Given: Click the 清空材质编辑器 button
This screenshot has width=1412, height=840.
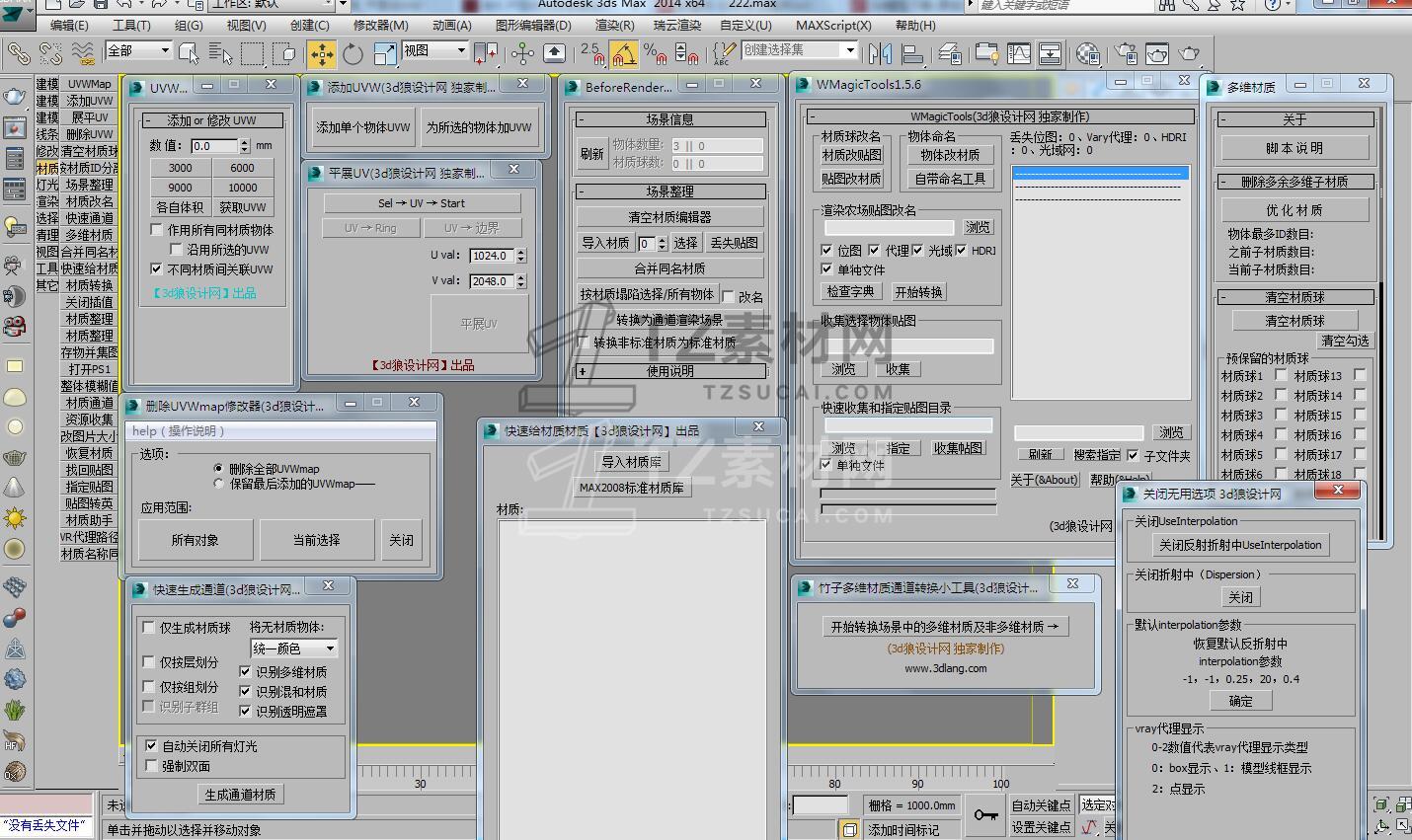Looking at the screenshot, I should click(x=669, y=217).
